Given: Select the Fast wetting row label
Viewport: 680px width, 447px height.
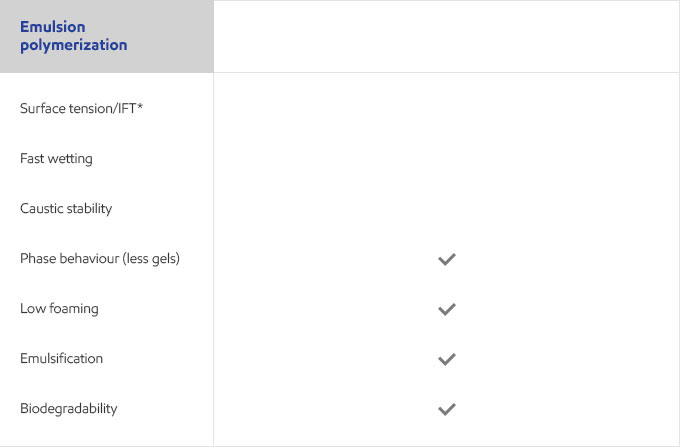Looking at the screenshot, I should pyautogui.click(x=56, y=158).
